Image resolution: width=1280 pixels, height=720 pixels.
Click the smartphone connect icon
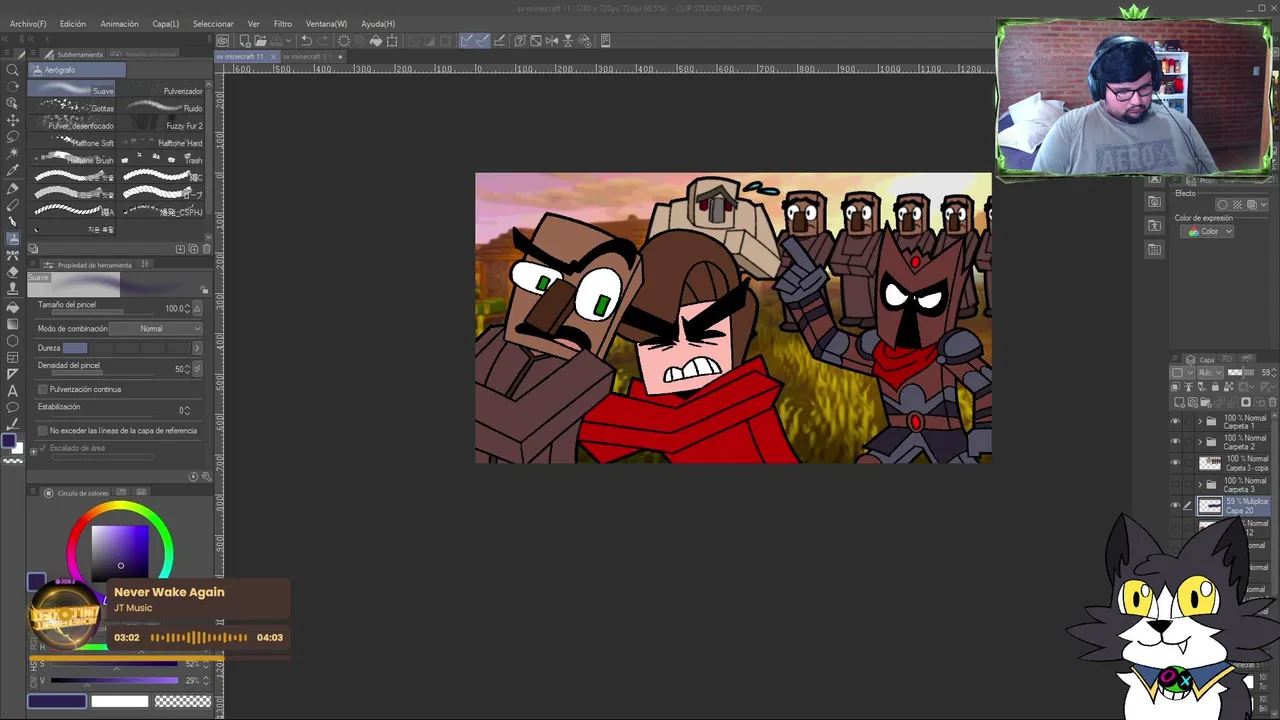(605, 41)
